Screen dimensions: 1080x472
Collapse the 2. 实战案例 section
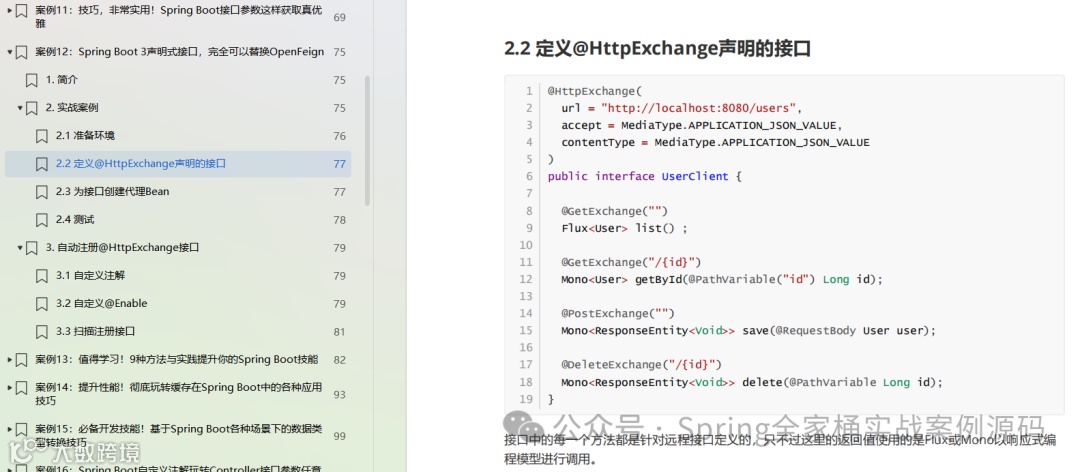click(x=19, y=108)
